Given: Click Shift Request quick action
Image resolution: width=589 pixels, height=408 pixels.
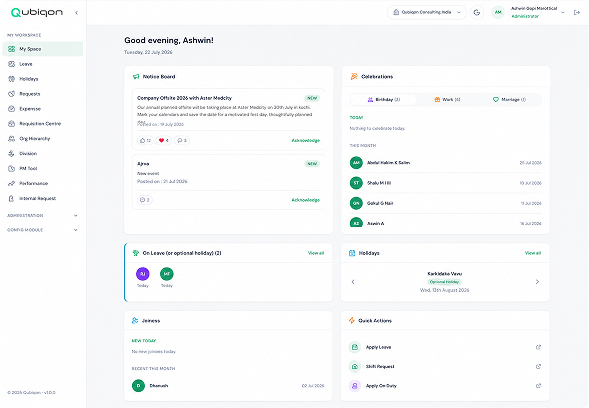Looking at the screenshot, I should tap(445, 366).
